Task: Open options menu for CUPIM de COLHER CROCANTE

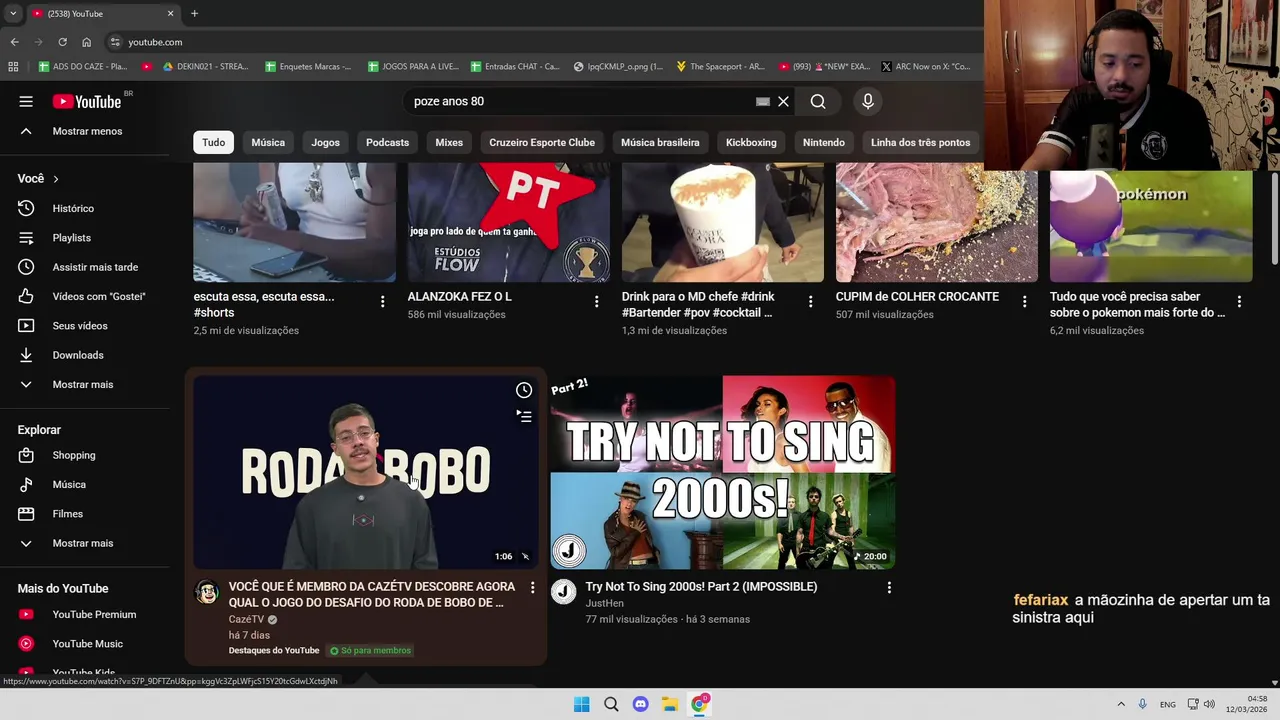Action: pos(1025,301)
